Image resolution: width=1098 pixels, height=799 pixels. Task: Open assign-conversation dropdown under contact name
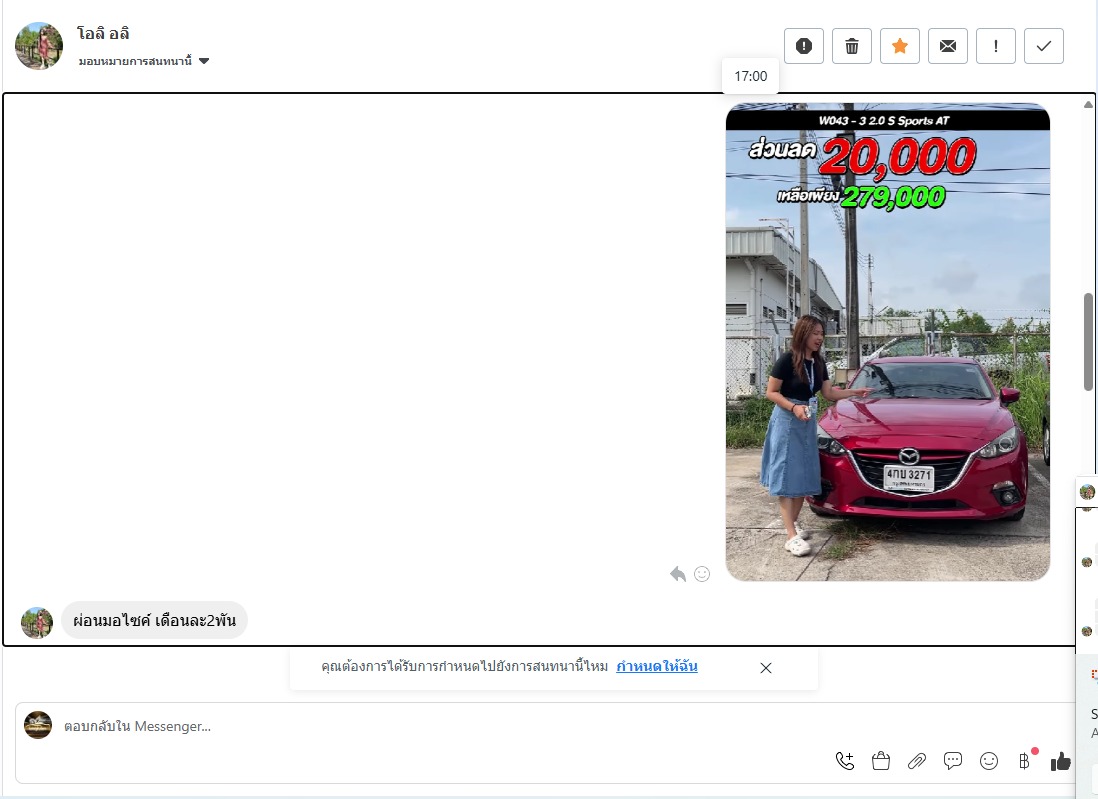pyautogui.click(x=144, y=61)
